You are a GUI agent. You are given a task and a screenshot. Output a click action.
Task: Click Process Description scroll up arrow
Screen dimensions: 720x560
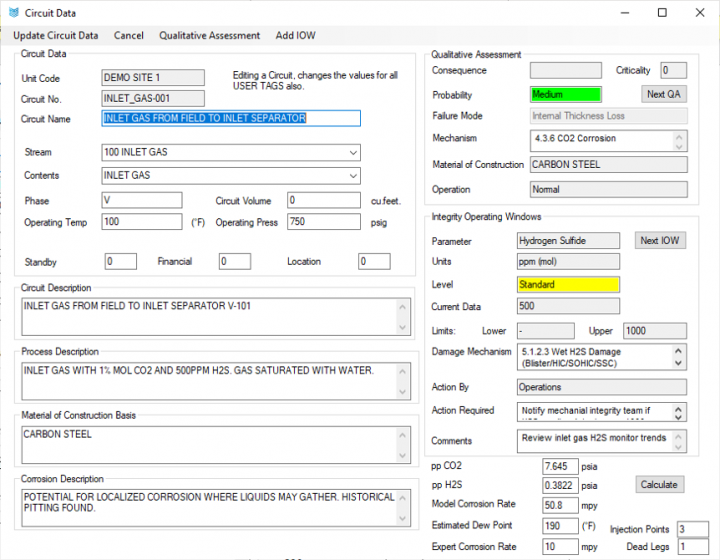(403, 371)
